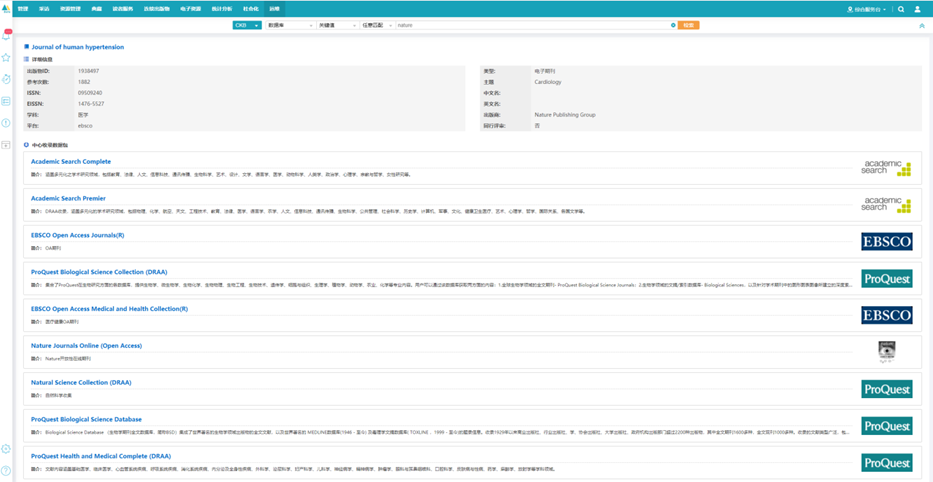This screenshot has height=482, width=933.
Task: Open the checklist tasks icon in sidebar
Action: pyautogui.click(x=6, y=101)
